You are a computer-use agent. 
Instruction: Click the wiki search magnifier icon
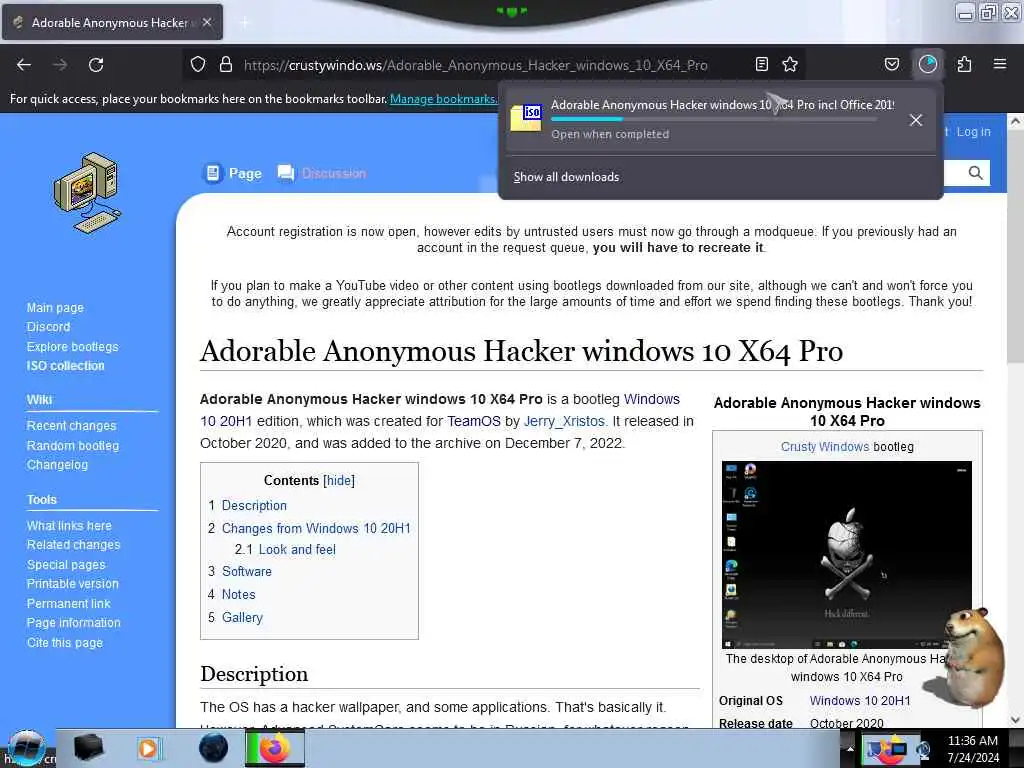pos(975,173)
